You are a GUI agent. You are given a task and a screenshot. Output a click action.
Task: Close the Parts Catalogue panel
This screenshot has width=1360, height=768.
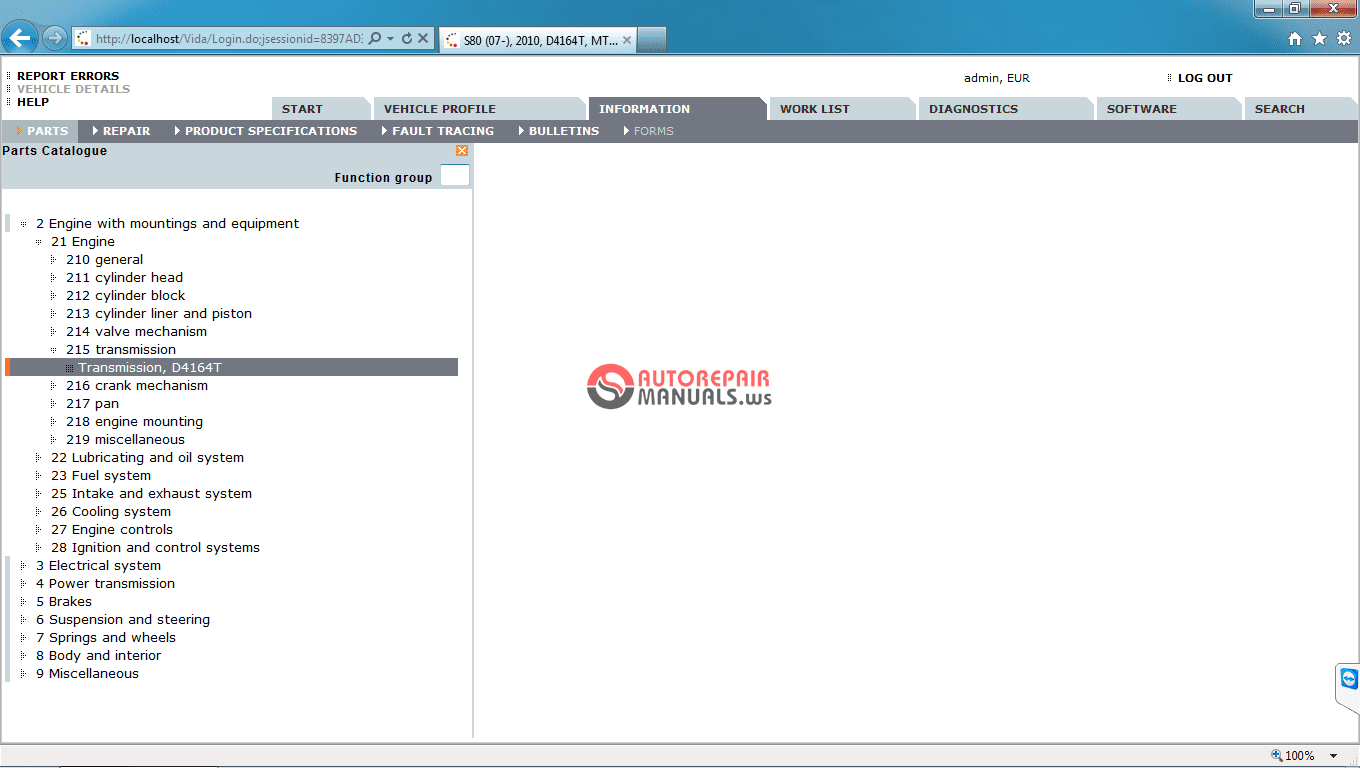click(x=461, y=151)
